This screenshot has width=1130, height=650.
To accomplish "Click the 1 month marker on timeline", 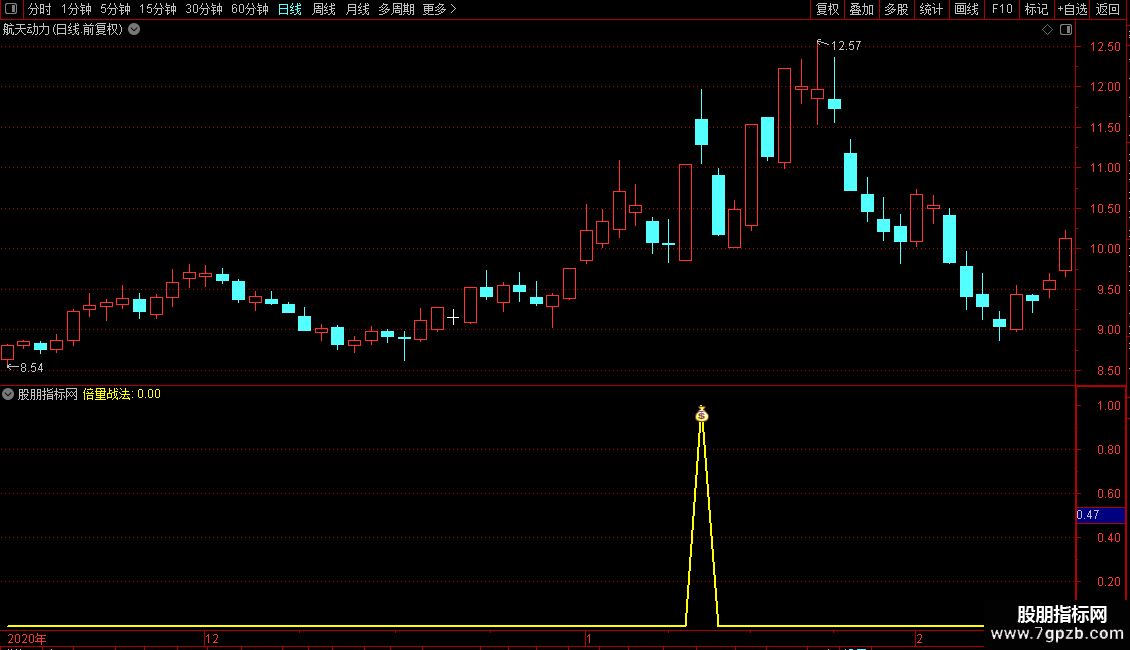I will 589,638.
